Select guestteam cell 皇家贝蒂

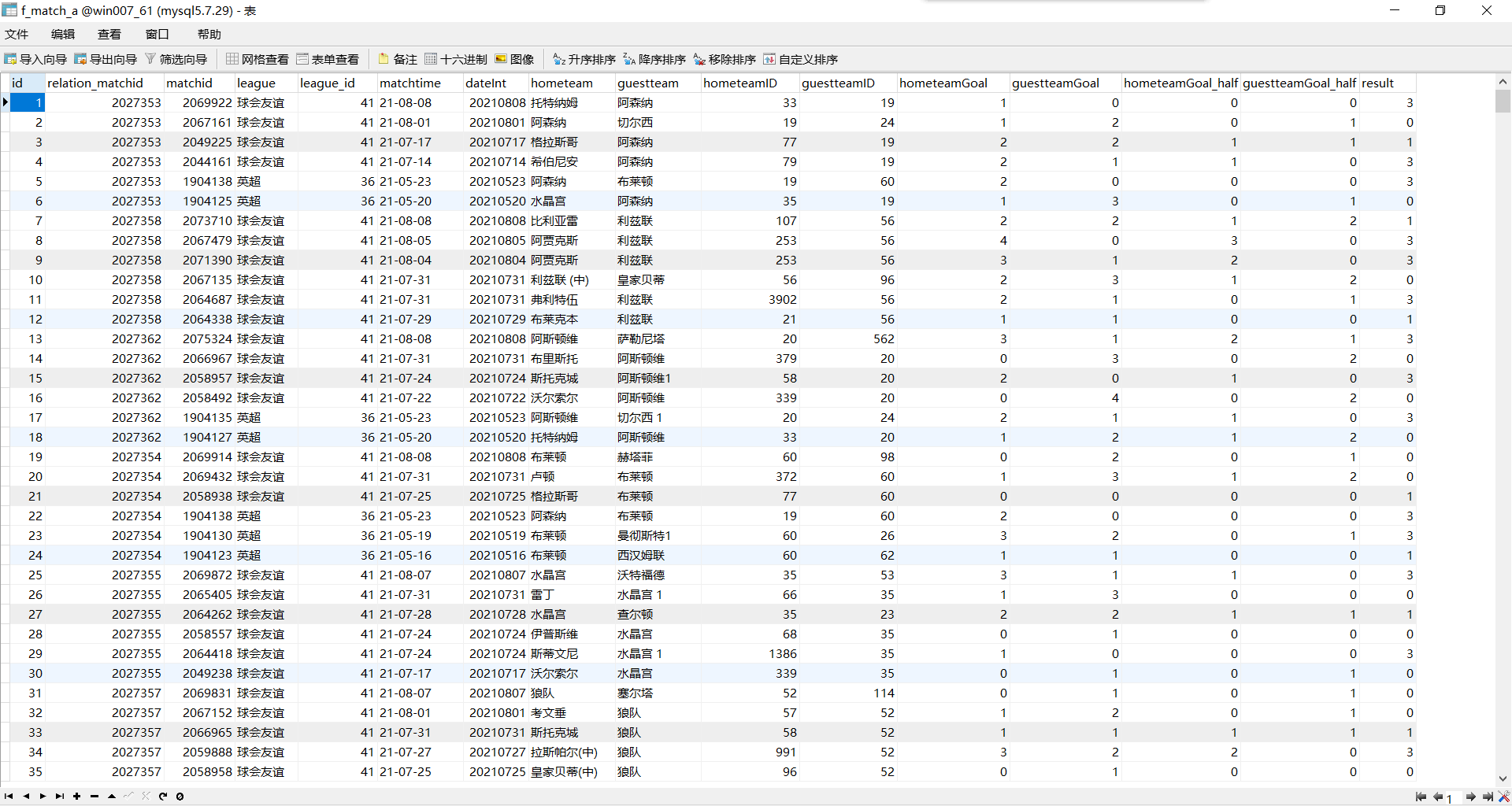click(x=658, y=279)
